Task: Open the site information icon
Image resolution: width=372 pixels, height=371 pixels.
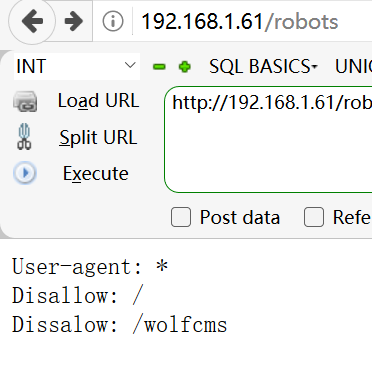Action: pyautogui.click(x=113, y=22)
